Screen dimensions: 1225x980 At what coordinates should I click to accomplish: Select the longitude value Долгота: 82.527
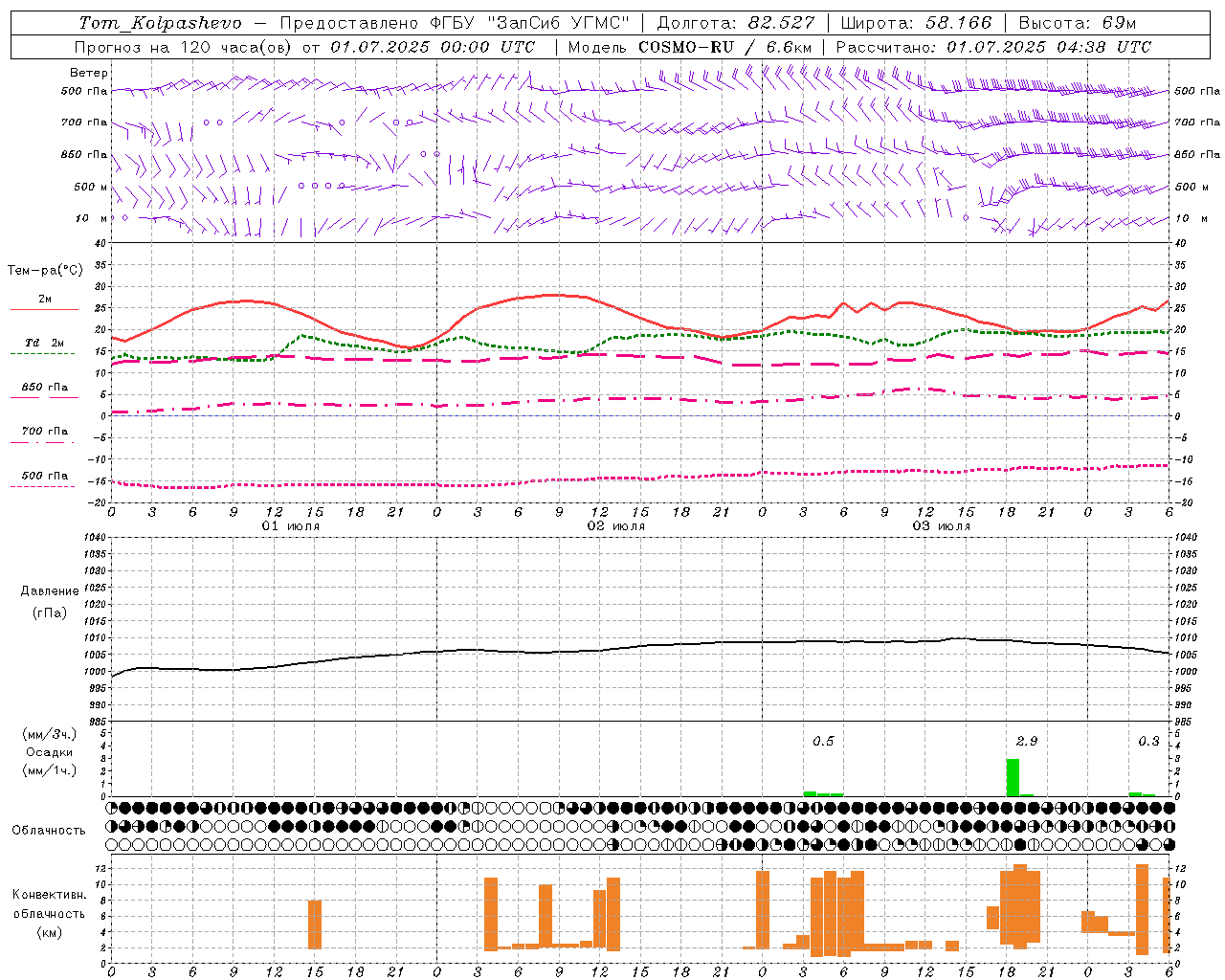tap(736, 23)
